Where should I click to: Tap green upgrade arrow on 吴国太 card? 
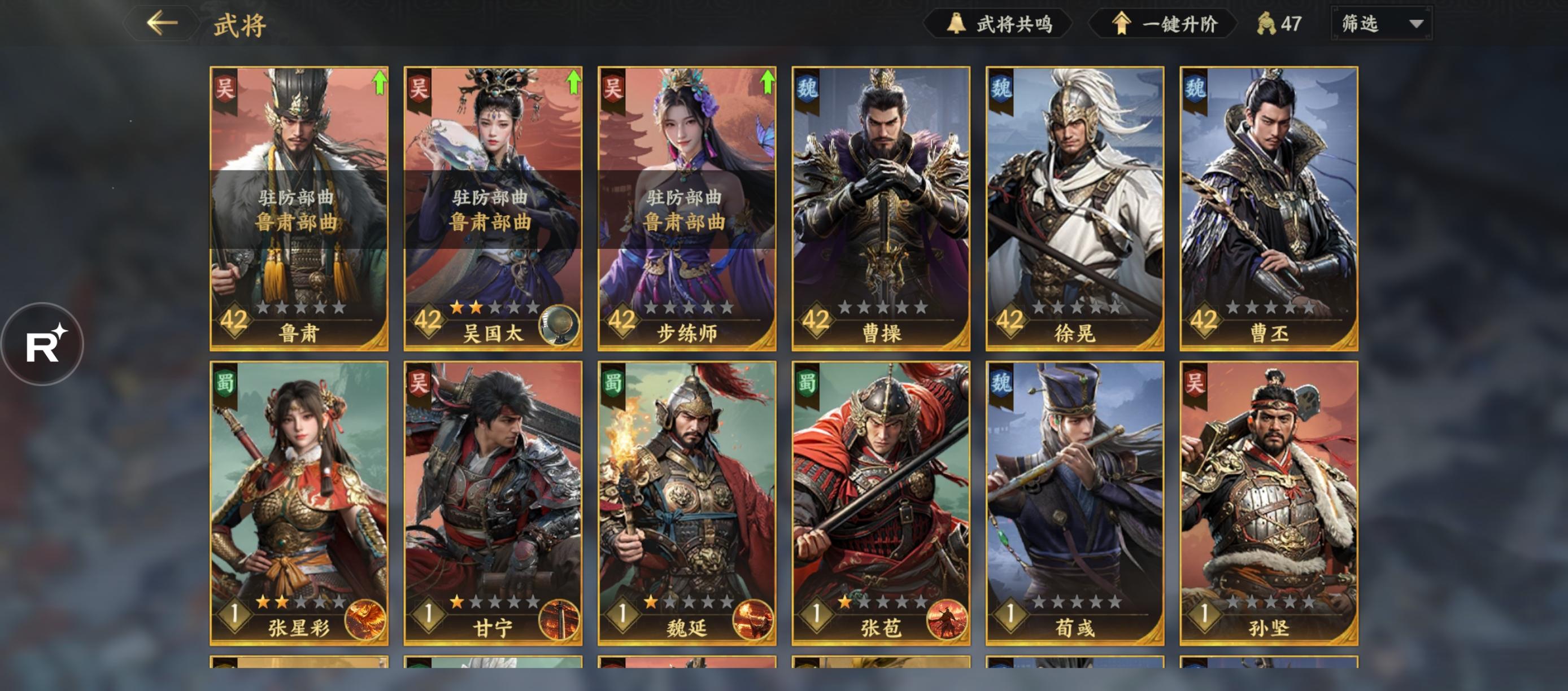pos(573,82)
